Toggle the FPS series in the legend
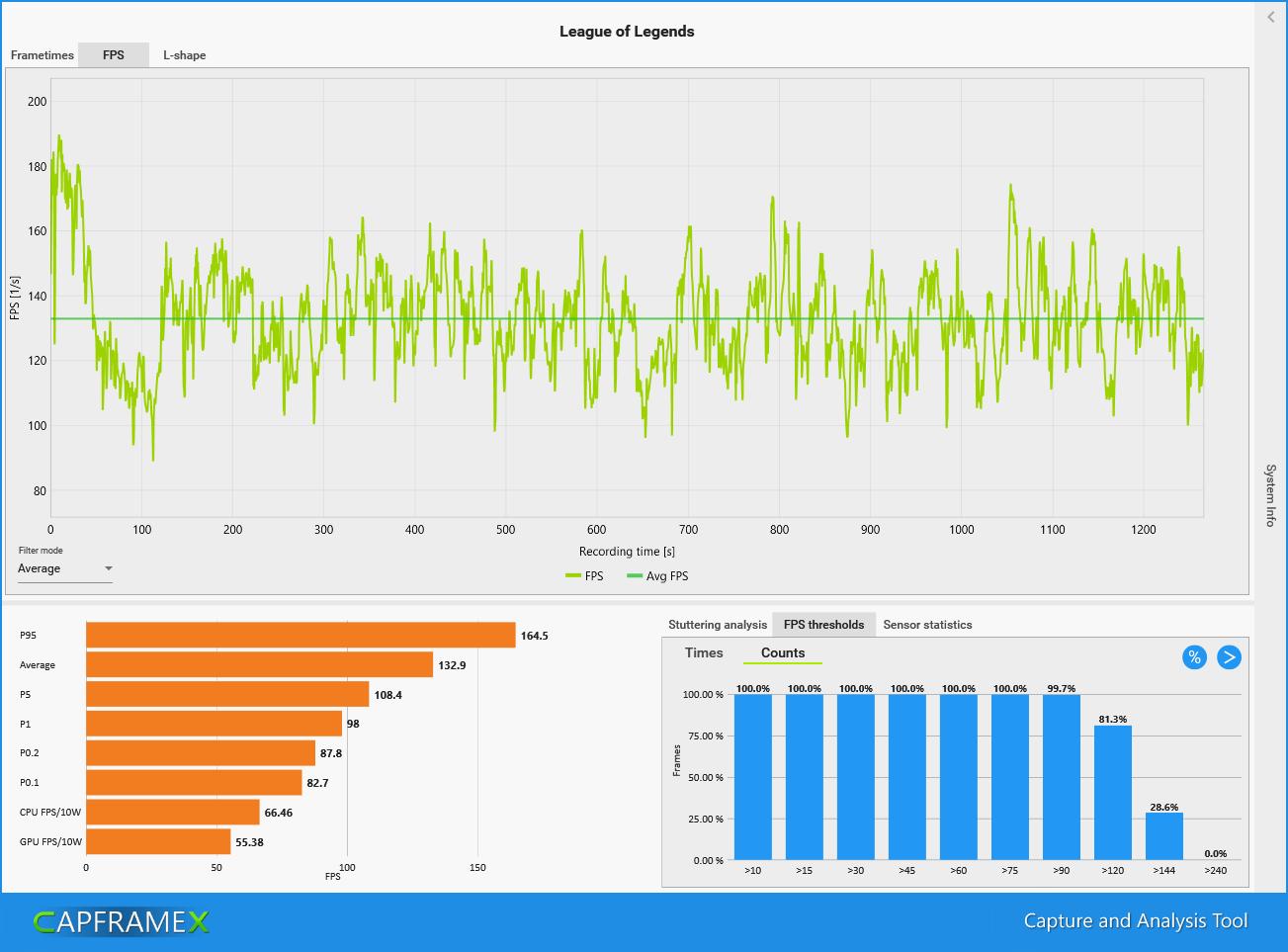This screenshot has height=952, width=1288. [584, 576]
